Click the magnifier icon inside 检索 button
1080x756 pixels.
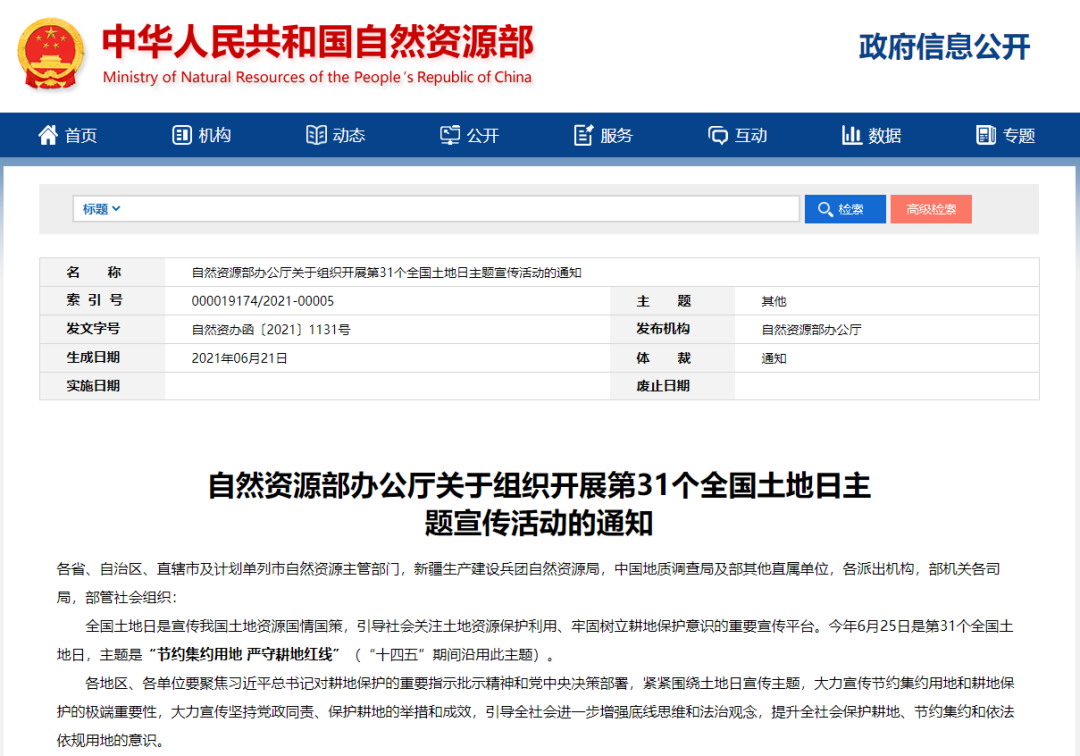click(826, 208)
